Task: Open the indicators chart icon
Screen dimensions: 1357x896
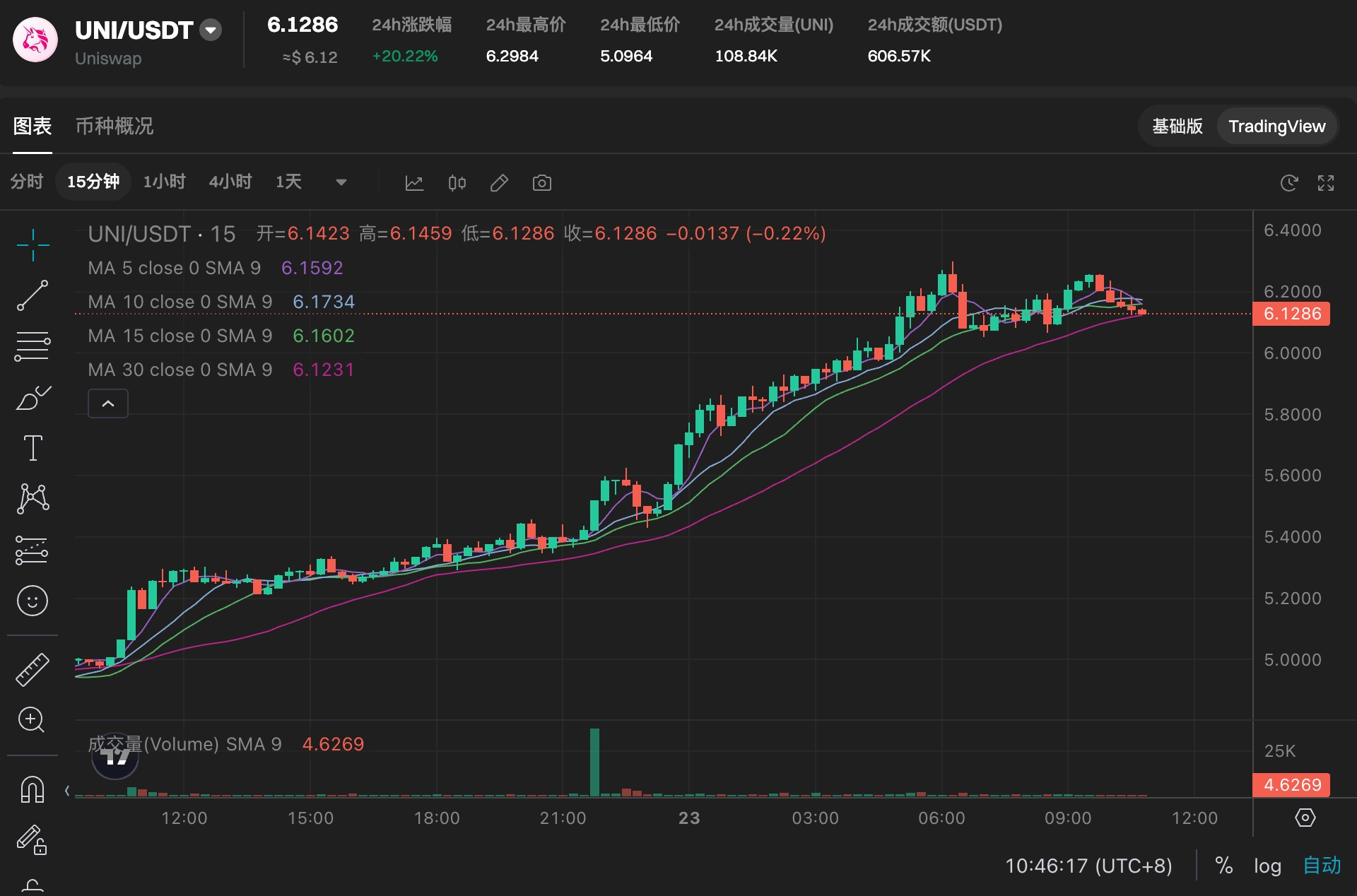Action: pyautogui.click(x=414, y=183)
